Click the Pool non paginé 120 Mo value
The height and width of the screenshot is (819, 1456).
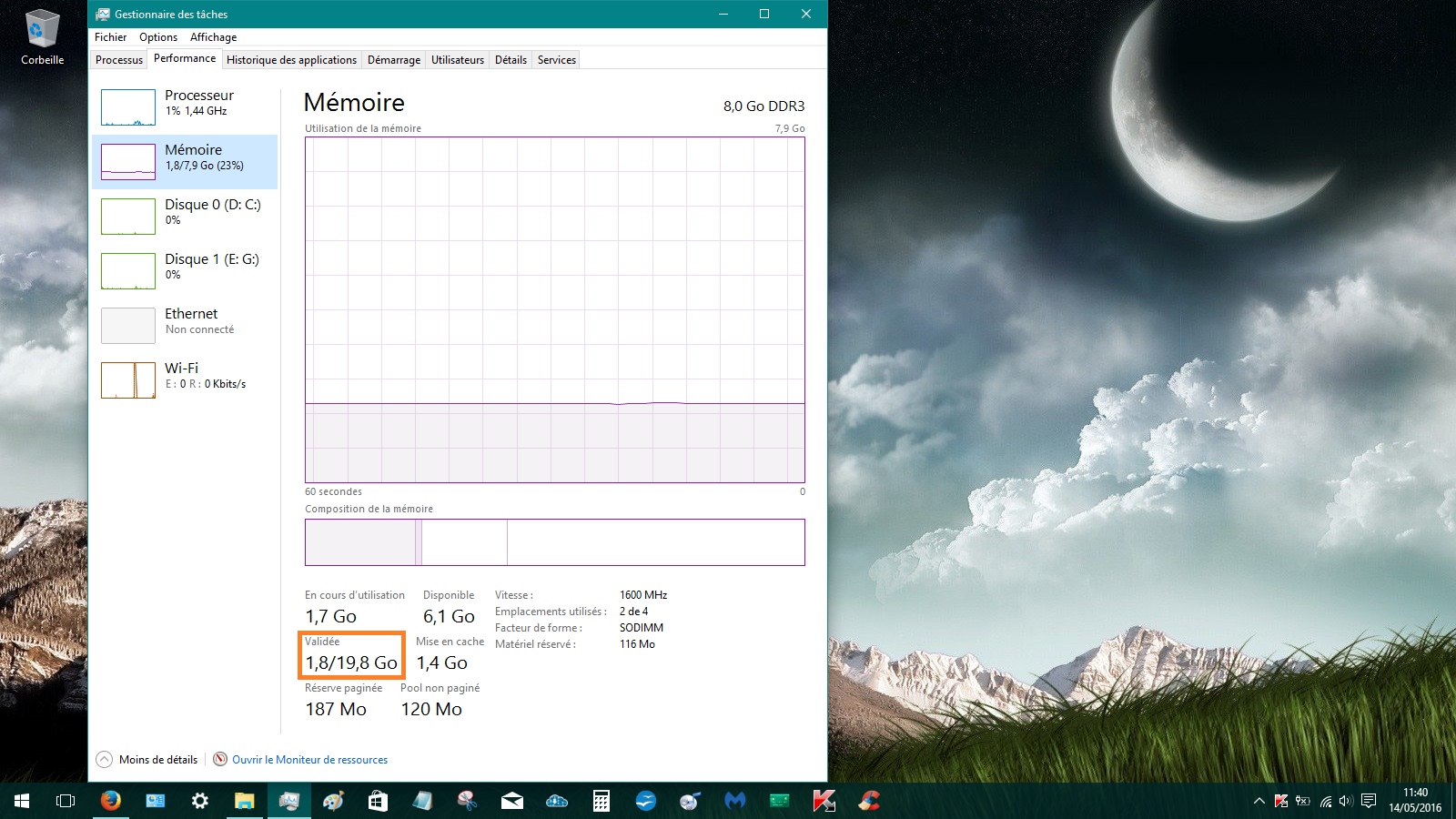(431, 710)
